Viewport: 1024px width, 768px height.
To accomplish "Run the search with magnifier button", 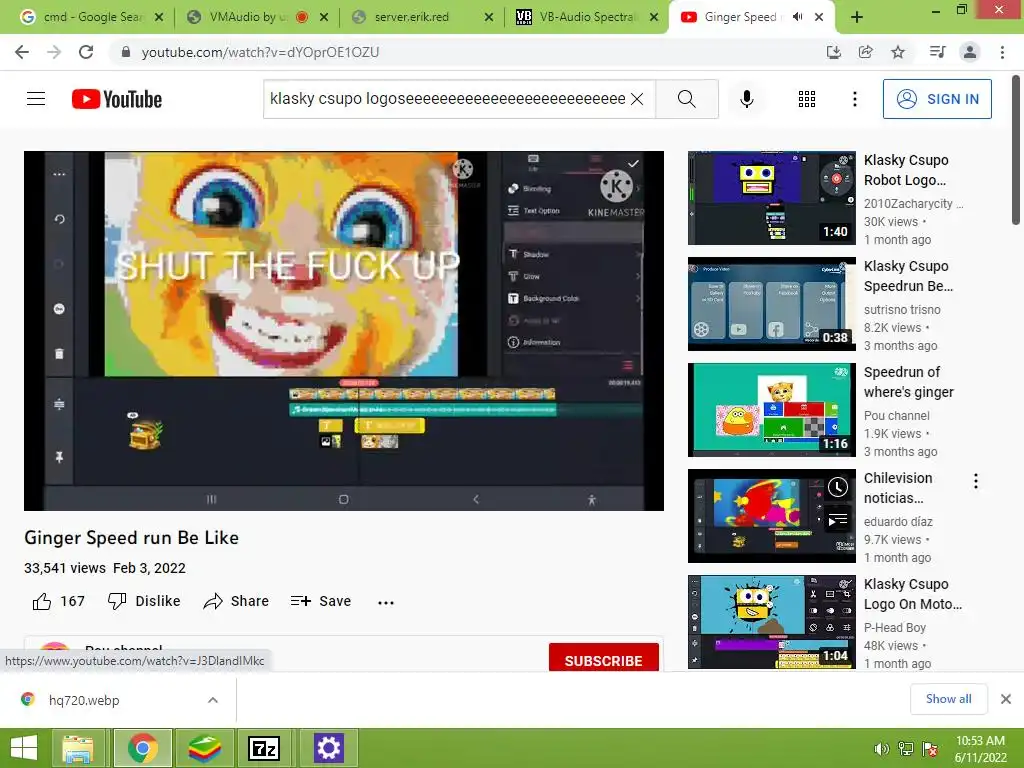I will pyautogui.click(x=686, y=99).
